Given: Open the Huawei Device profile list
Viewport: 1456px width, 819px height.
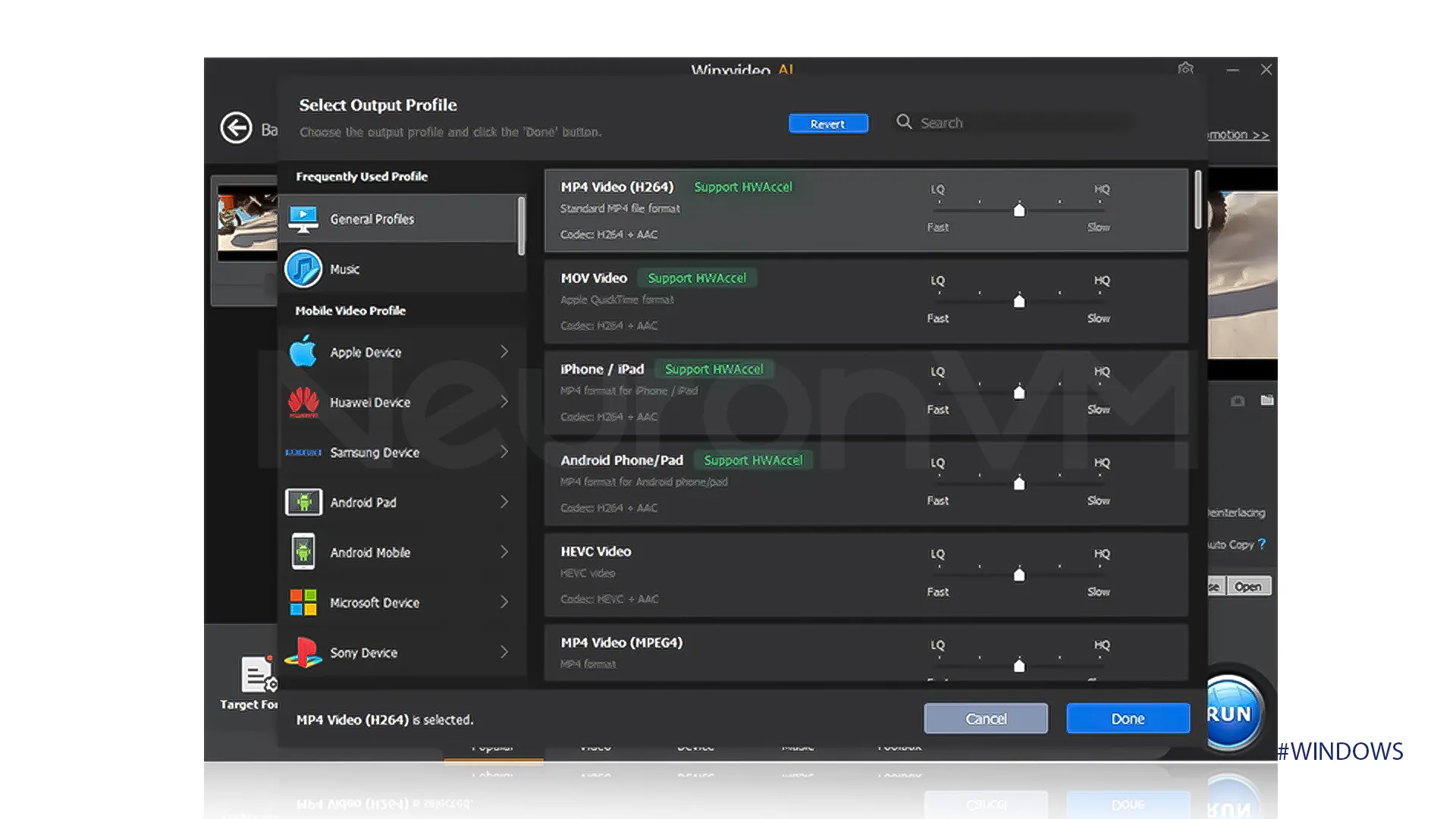Looking at the screenshot, I should (x=402, y=402).
